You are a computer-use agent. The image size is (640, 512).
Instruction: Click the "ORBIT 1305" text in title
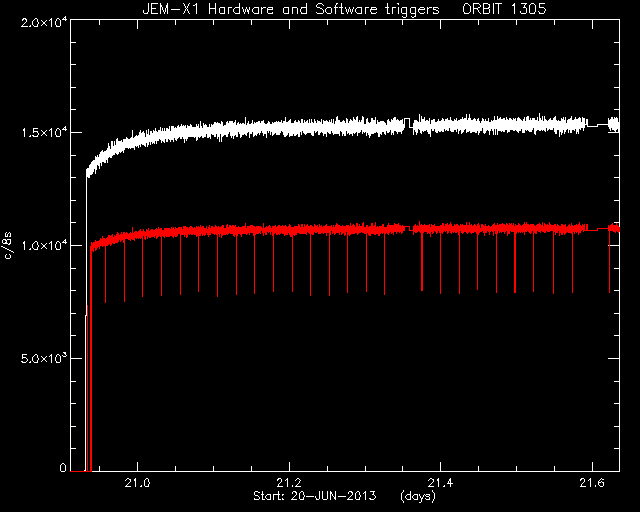[504, 9]
